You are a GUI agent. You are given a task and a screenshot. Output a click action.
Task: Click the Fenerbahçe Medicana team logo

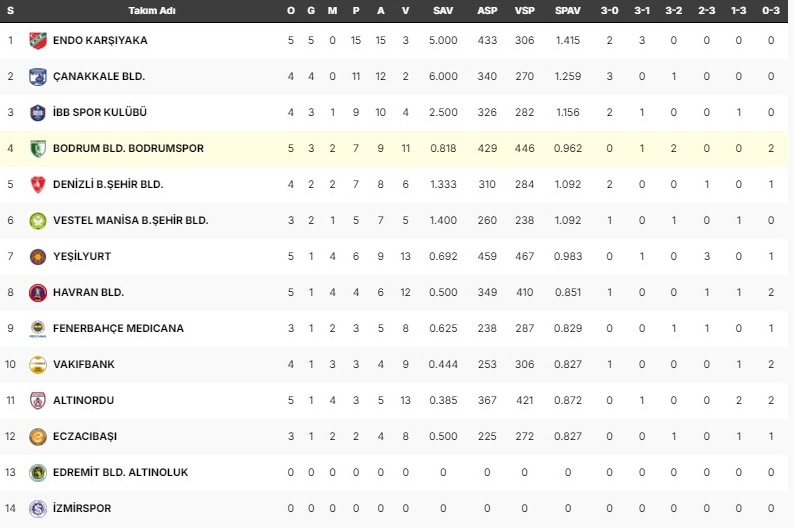38,328
